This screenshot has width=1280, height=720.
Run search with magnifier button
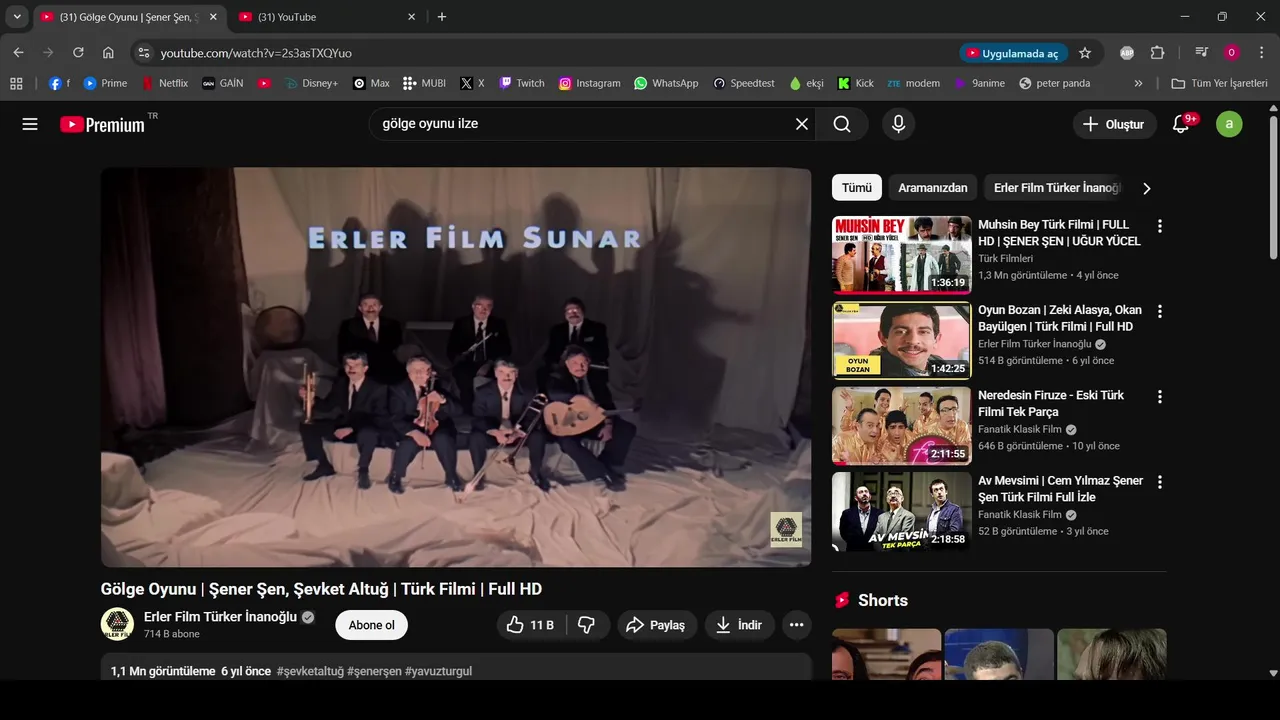[842, 124]
